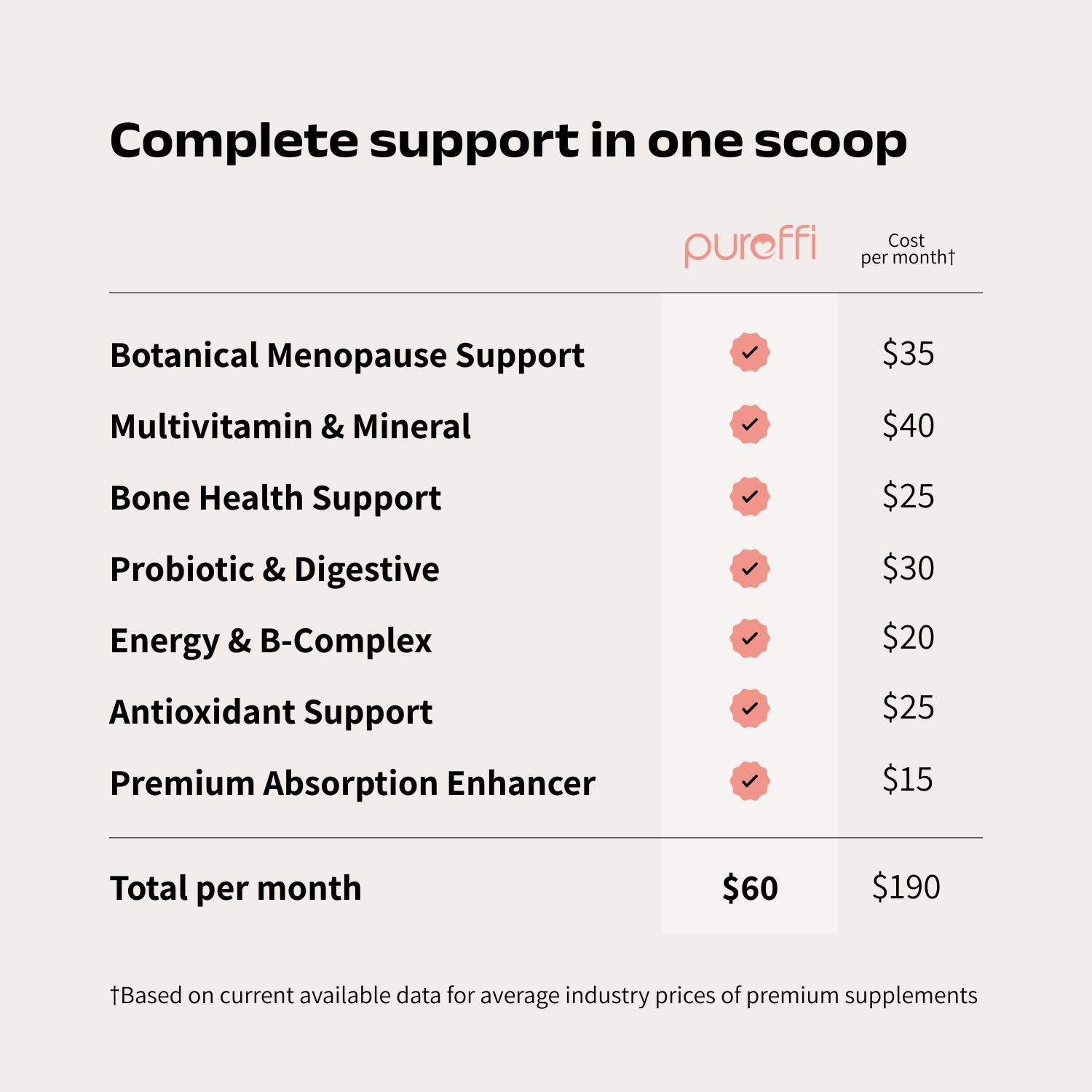
Task: Click the $60 puroffi total price
Action: 750,888
